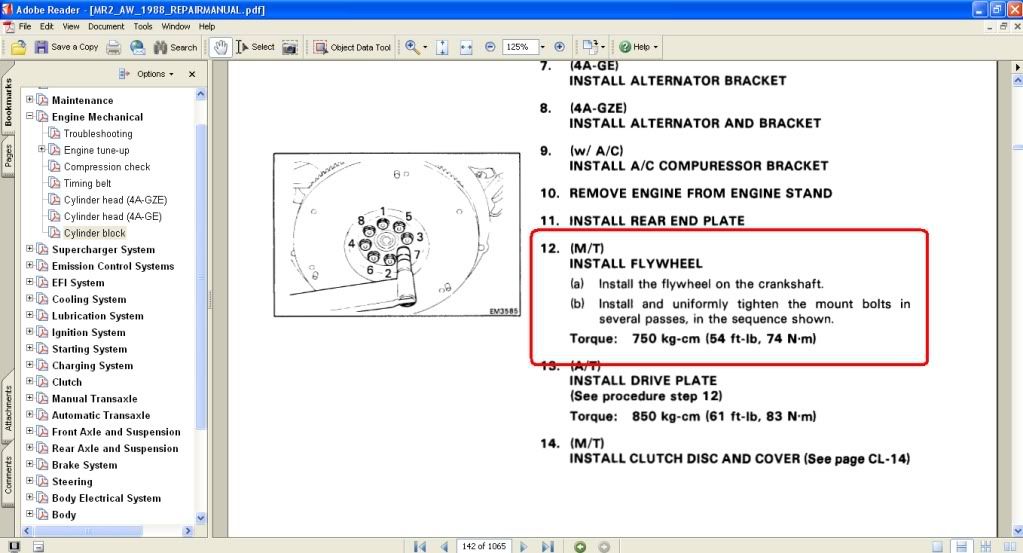This screenshot has height=553, width=1023.
Task: Print the document with the printer icon
Action: (x=114, y=47)
